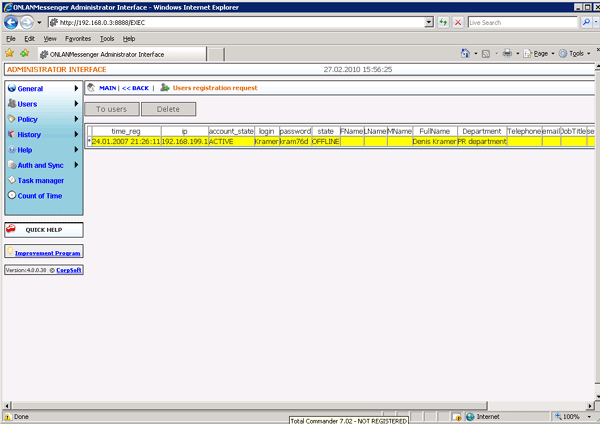Click the address bar URL field
600x424 pixels.
click(x=236, y=23)
